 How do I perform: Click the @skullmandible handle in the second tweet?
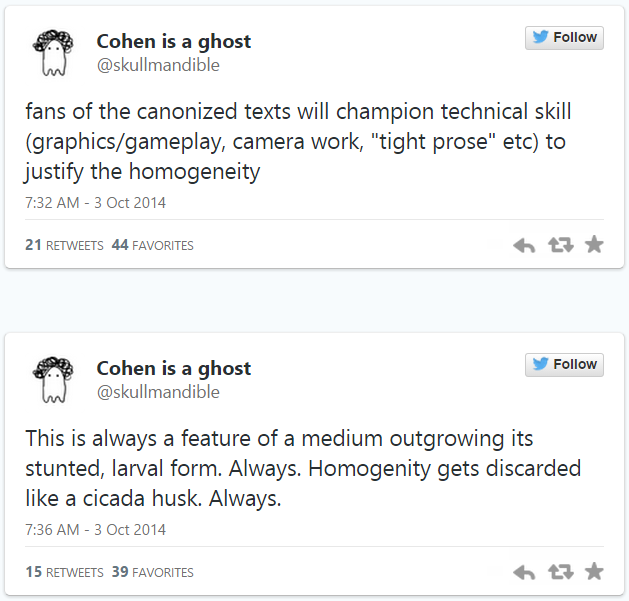[x=157, y=392]
